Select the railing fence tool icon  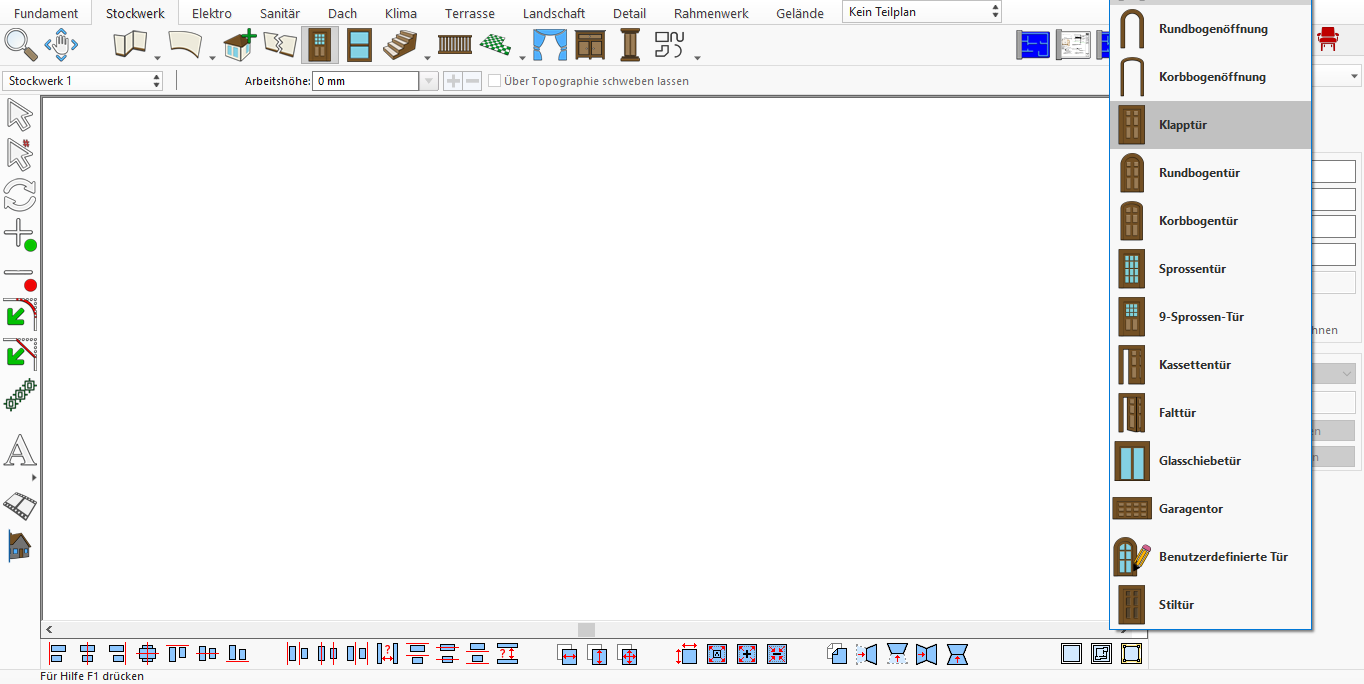[455, 44]
